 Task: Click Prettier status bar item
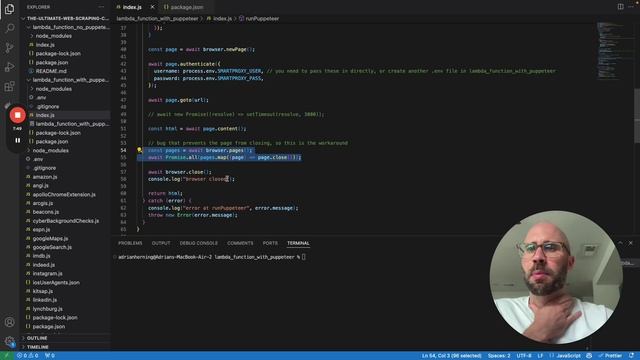[x=610, y=356]
